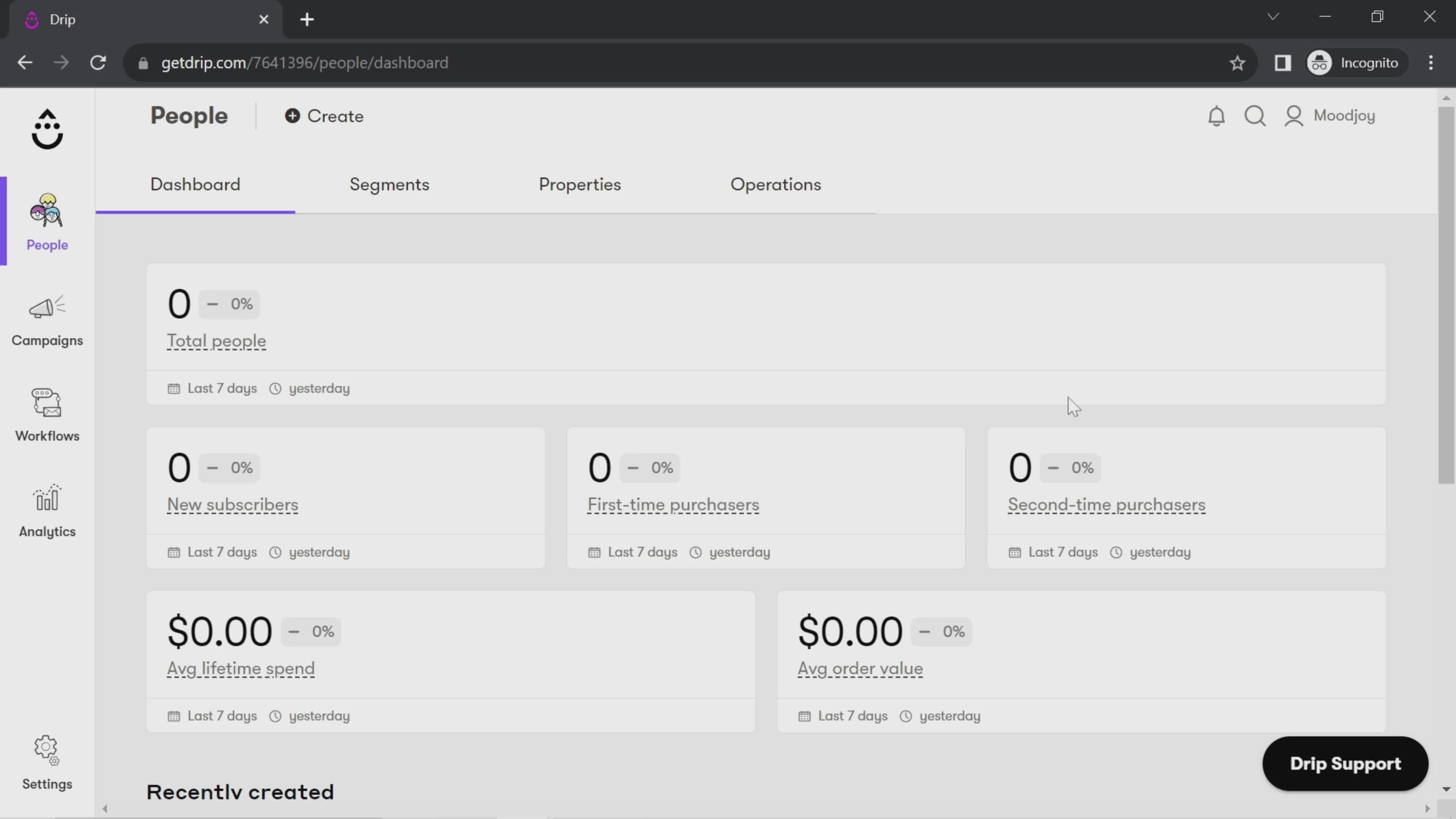The image size is (1456, 819).
Task: Open Chrome three-dot menu
Action: [x=1431, y=63]
